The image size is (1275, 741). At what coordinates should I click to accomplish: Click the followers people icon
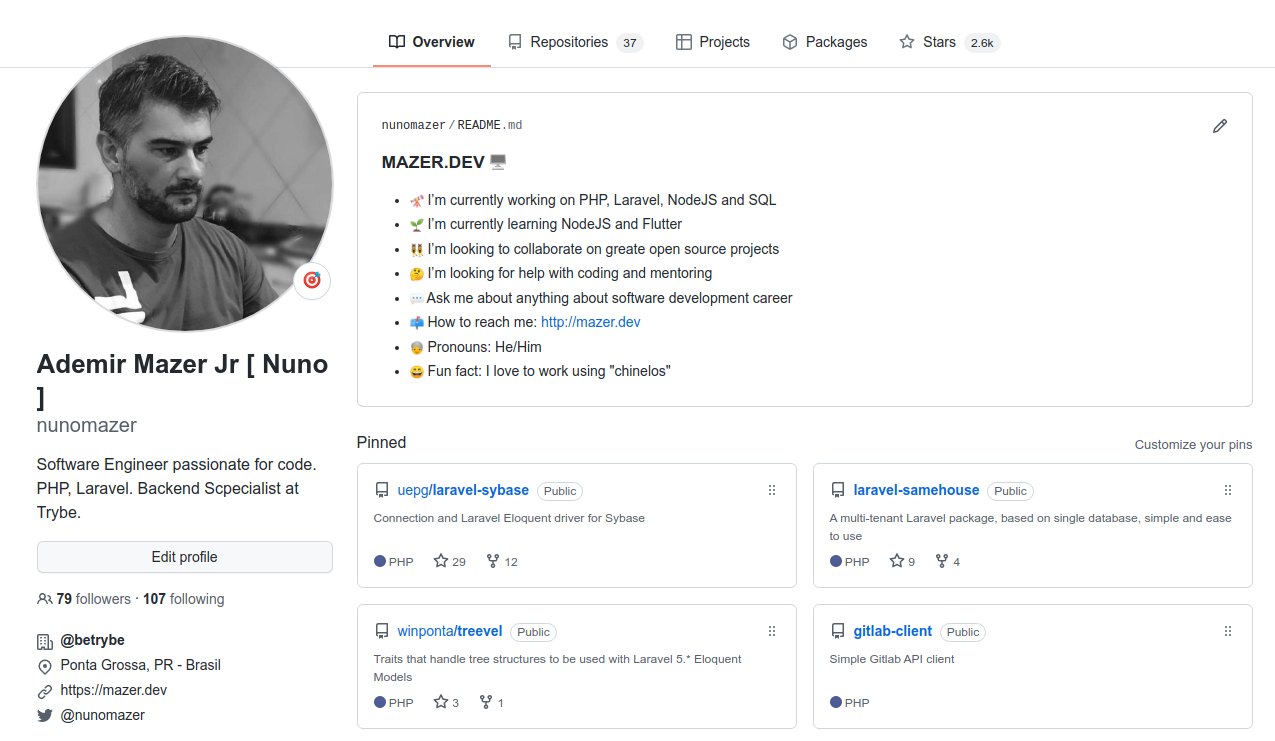coord(44,599)
